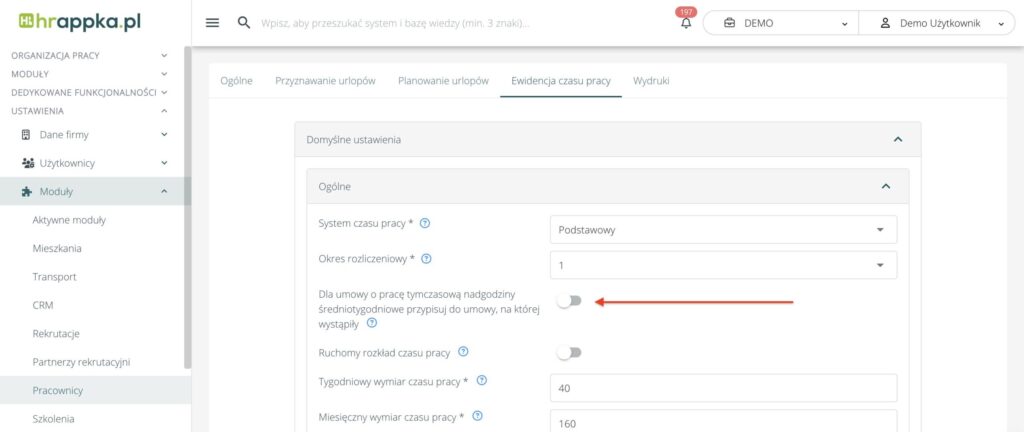This screenshot has width=1024, height=432.
Task: Open the System czasu pracy dropdown
Action: coord(723,230)
